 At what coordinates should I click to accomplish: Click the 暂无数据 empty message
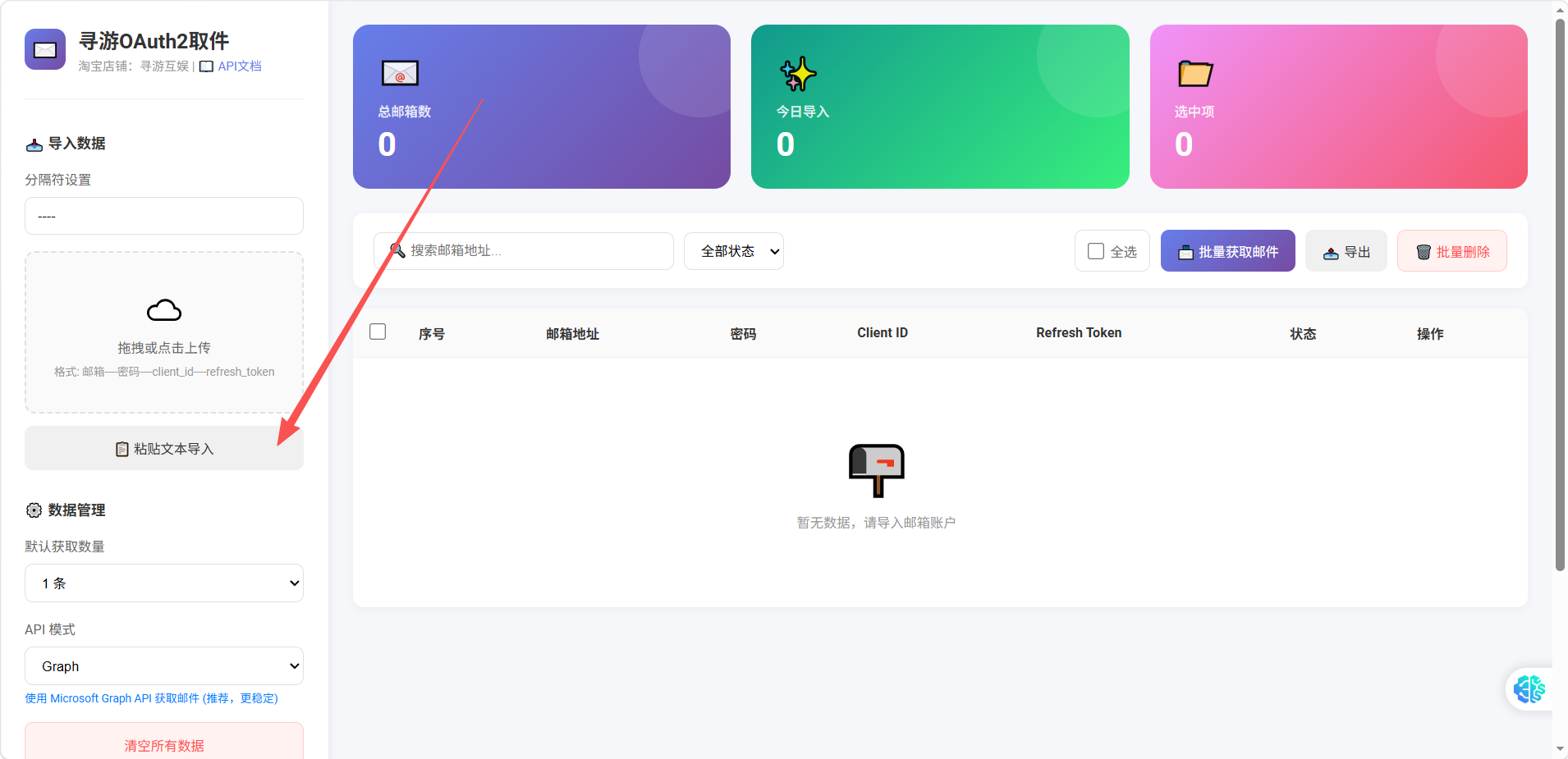coord(877,523)
